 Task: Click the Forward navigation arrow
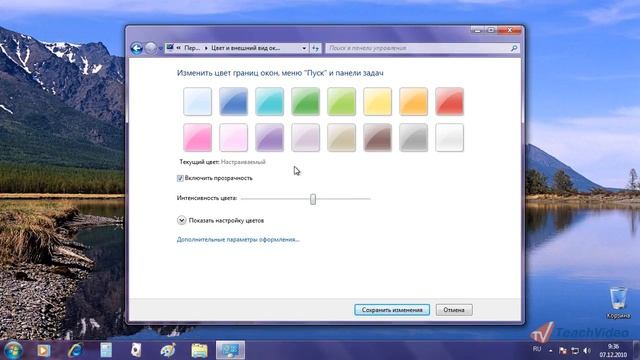151,48
